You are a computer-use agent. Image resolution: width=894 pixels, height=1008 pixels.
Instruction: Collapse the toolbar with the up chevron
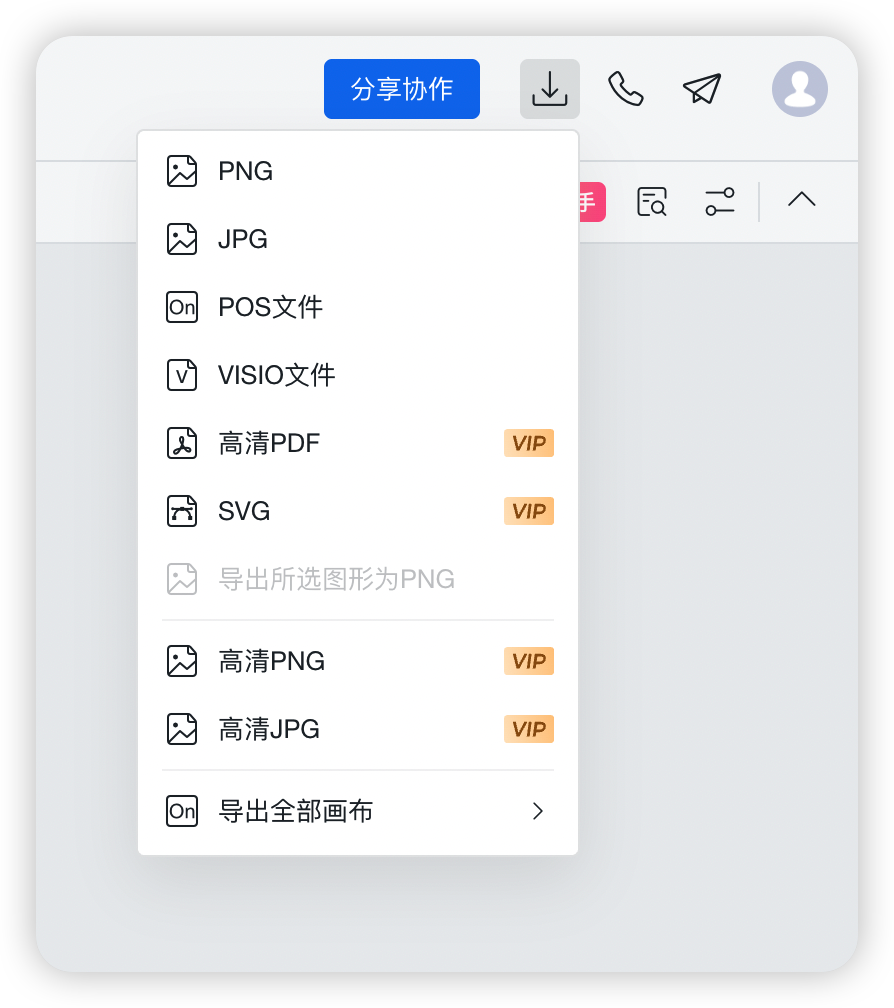point(801,199)
